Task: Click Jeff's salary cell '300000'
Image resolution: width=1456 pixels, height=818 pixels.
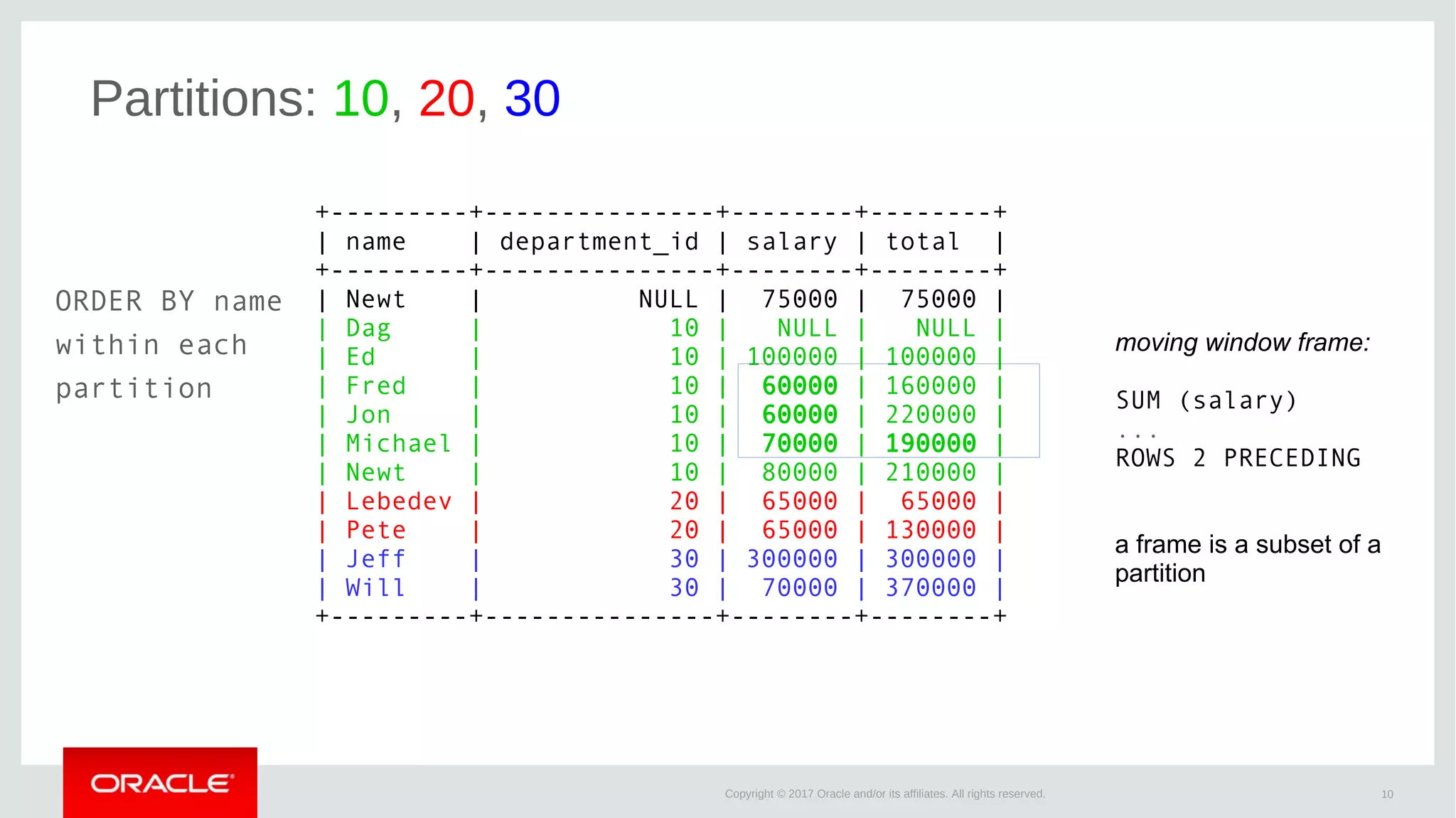Action: pos(792,559)
